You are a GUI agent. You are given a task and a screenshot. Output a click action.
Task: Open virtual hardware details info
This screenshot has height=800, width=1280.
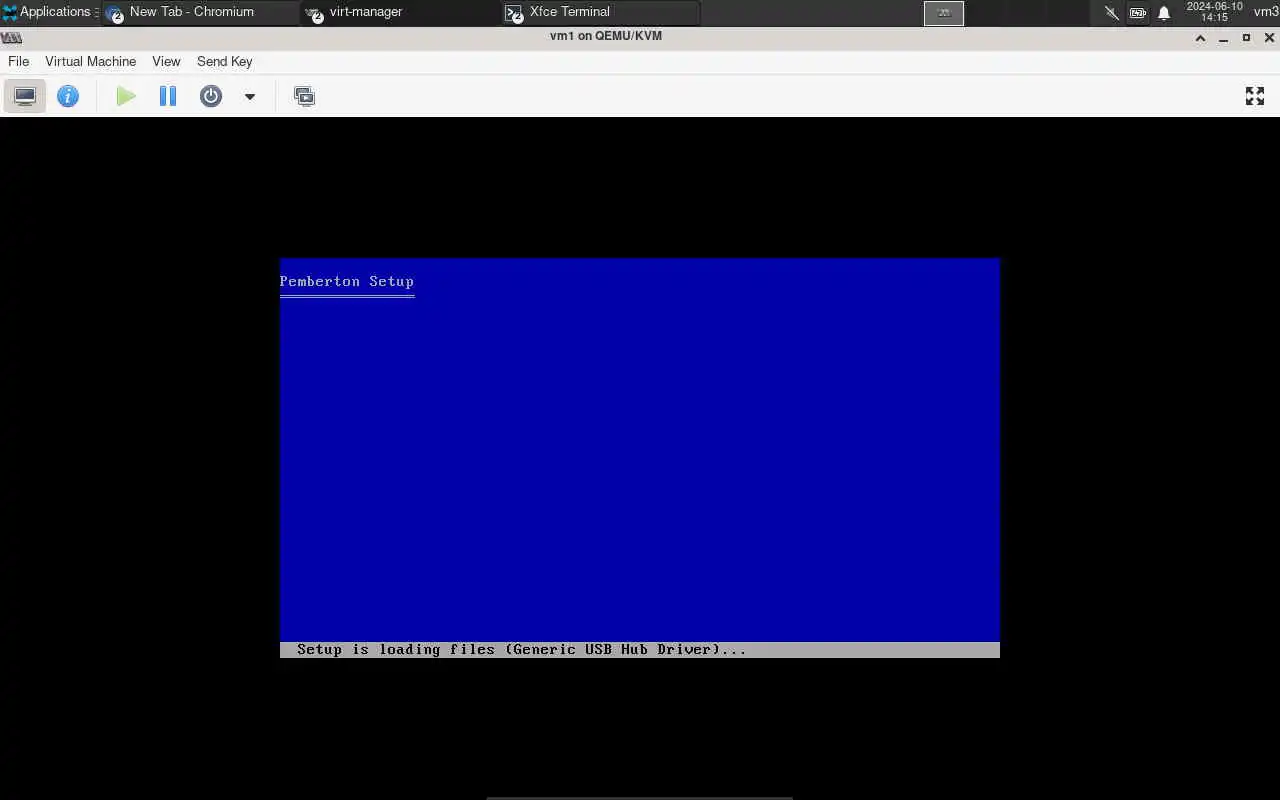(x=68, y=96)
